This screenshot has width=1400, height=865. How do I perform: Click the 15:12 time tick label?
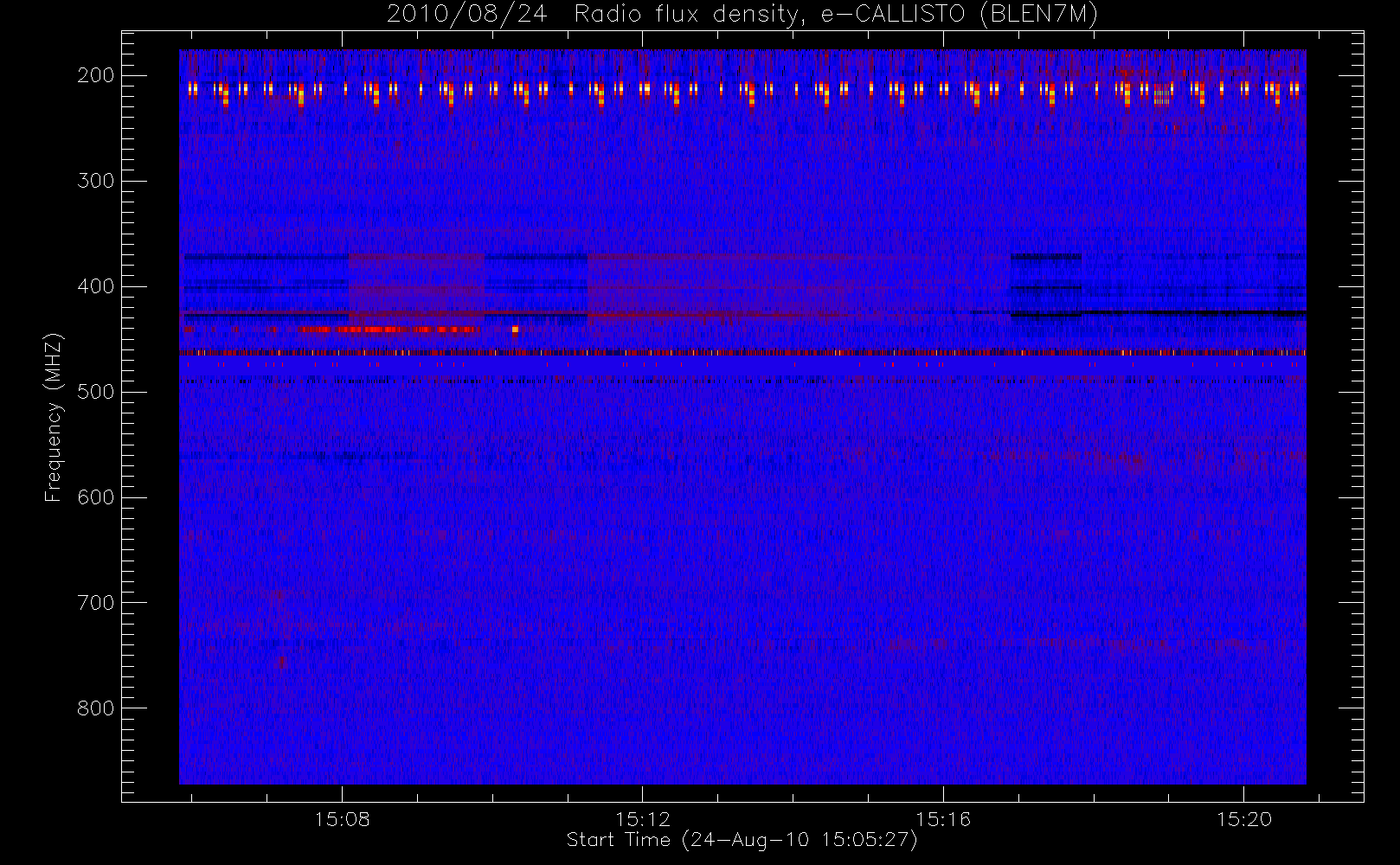[643, 818]
